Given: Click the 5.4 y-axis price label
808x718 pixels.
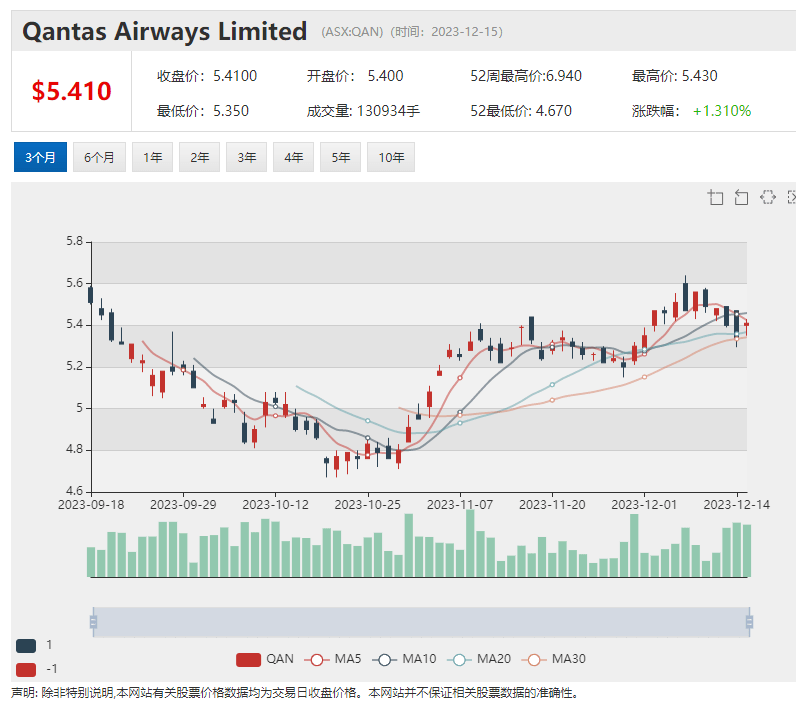Looking at the screenshot, I should [x=74, y=324].
